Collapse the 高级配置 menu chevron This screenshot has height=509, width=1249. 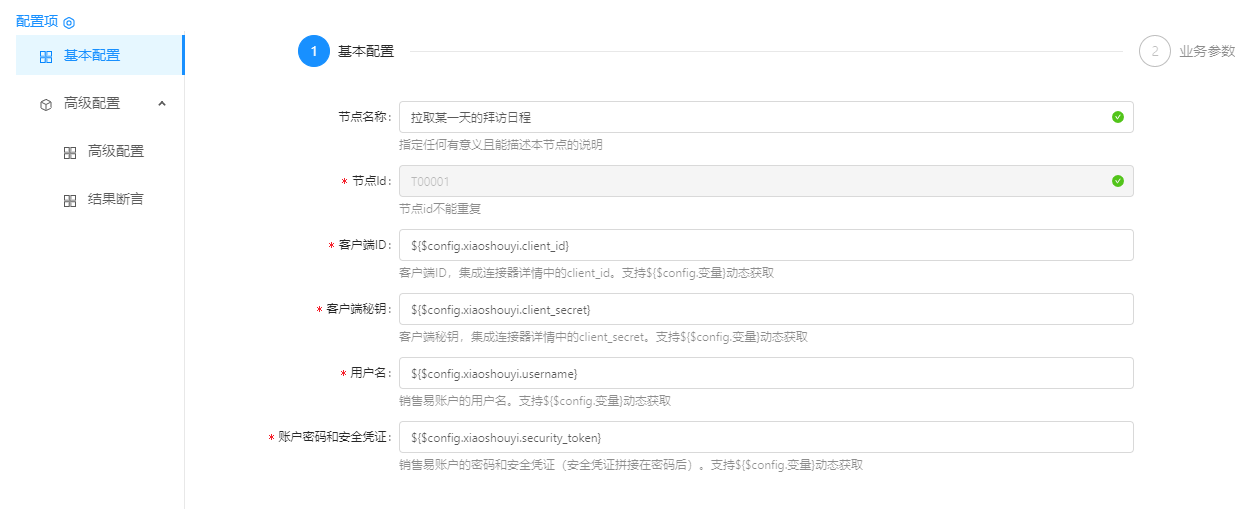[x=162, y=103]
